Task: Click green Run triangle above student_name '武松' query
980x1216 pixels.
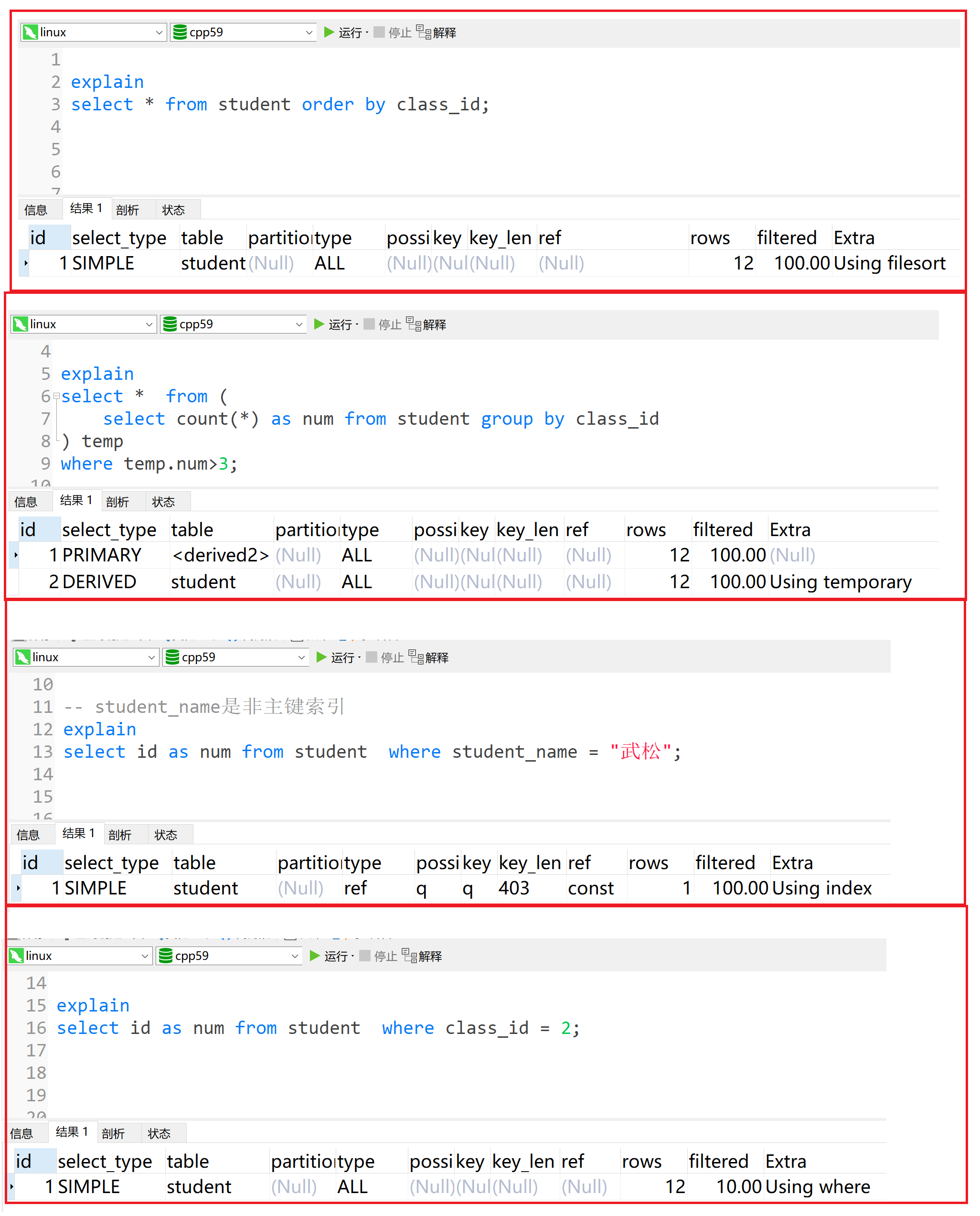Action: pos(322,657)
